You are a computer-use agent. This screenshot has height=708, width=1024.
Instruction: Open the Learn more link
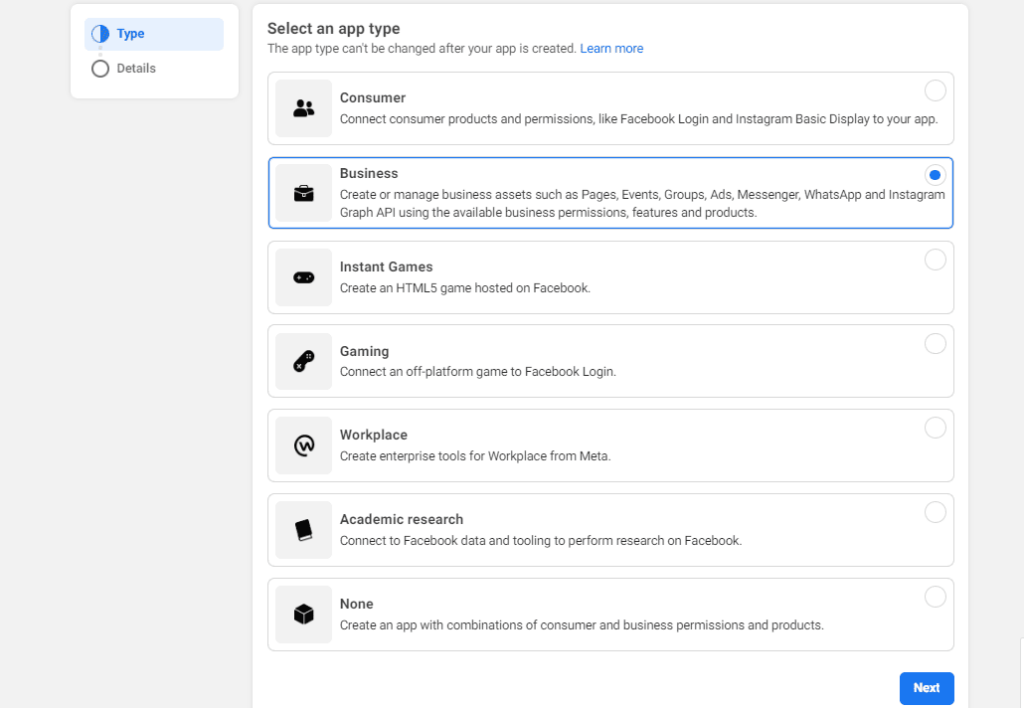tap(611, 49)
